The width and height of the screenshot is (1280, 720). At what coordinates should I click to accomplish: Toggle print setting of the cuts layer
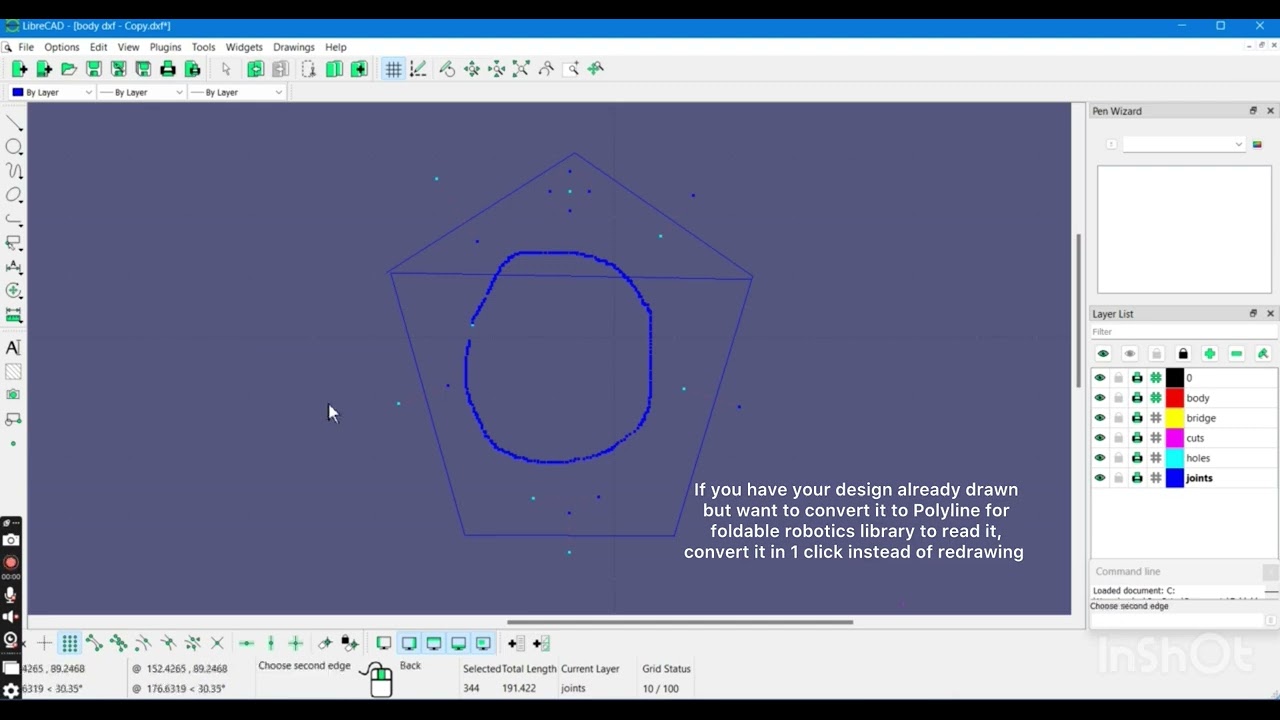pos(1137,438)
